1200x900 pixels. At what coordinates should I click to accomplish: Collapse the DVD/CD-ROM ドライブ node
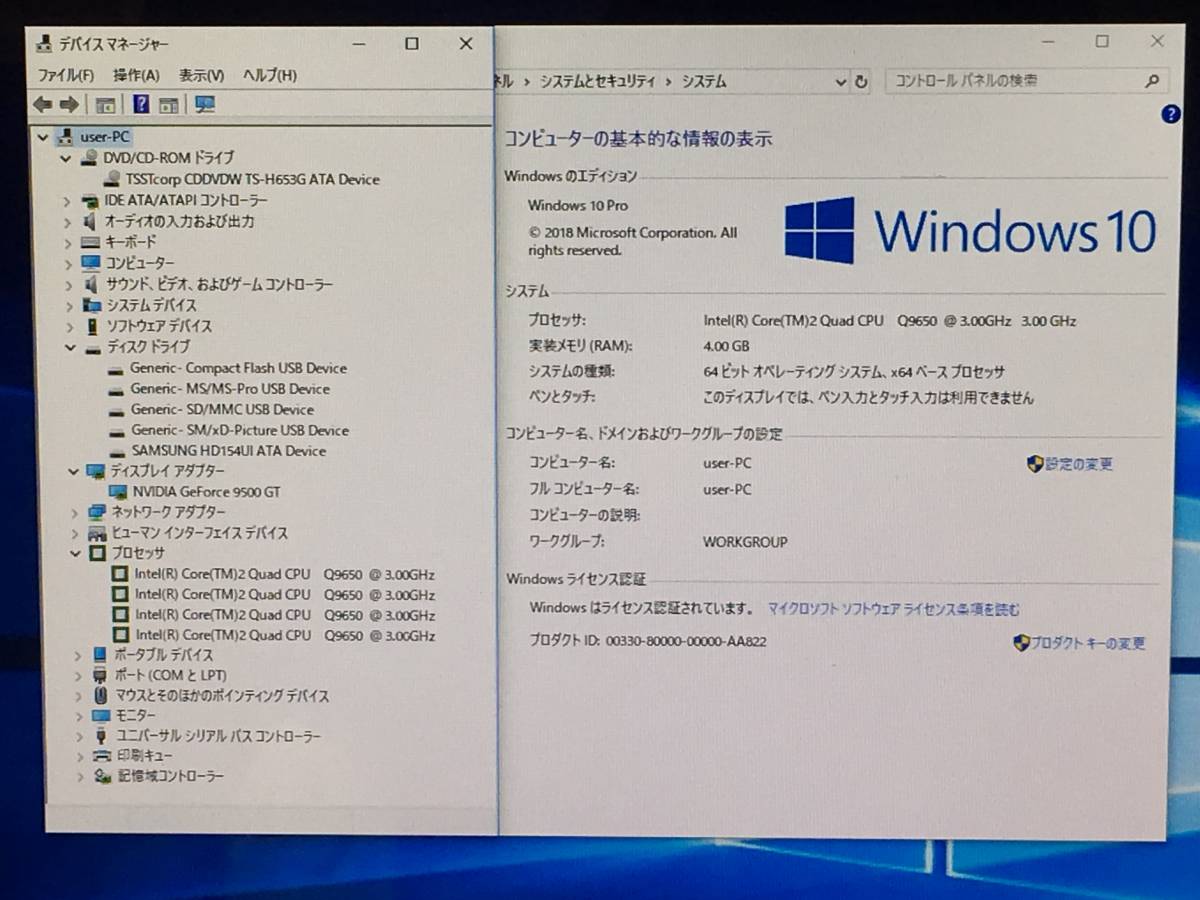tap(67, 158)
